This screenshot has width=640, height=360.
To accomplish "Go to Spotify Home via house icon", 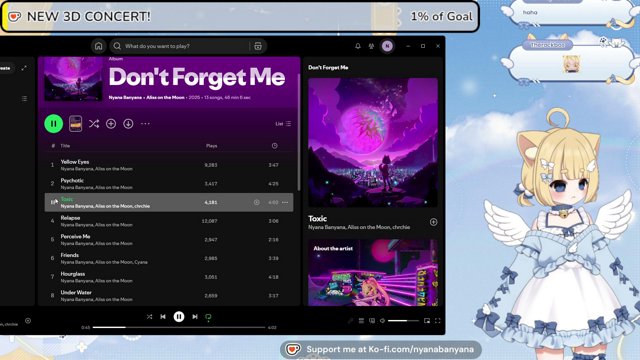I will [98, 46].
